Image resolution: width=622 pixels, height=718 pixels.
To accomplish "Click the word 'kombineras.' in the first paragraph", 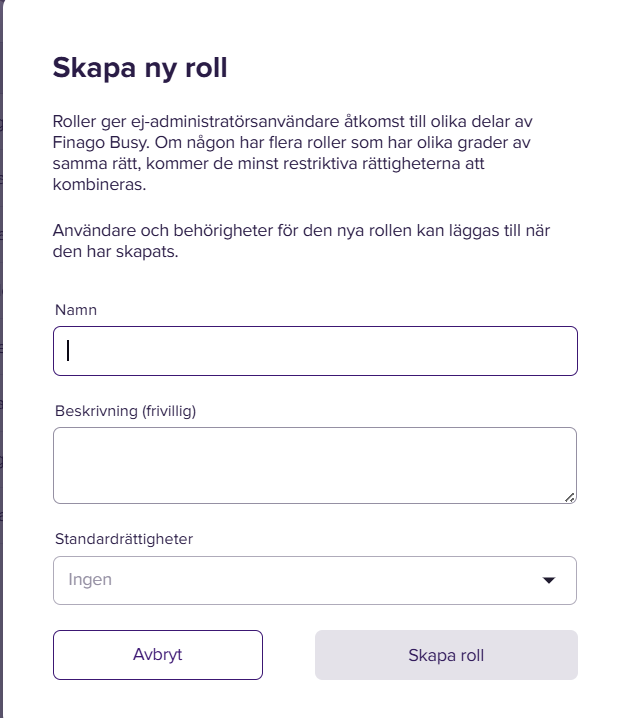I will click(99, 185).
